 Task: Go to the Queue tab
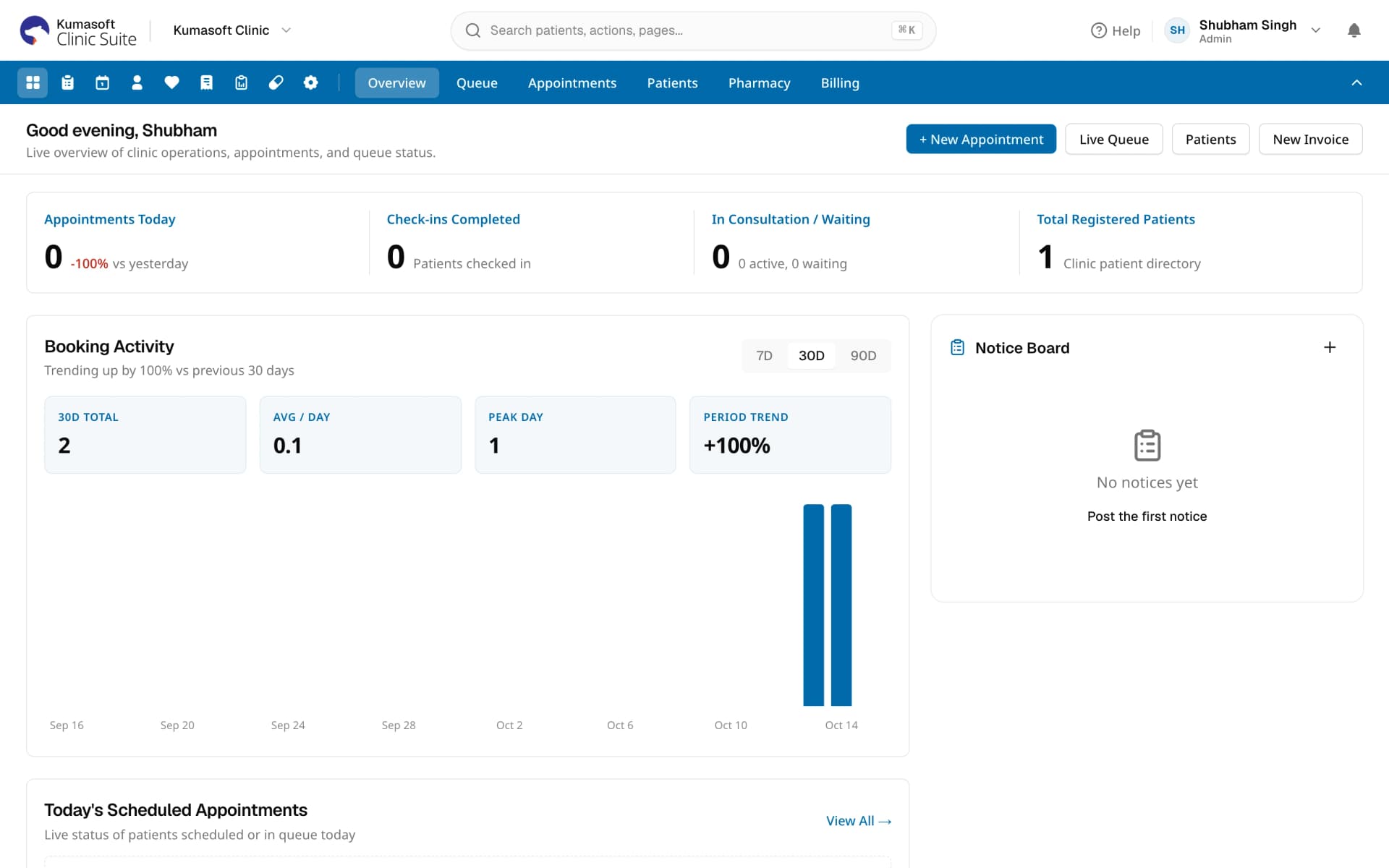pyautogui.click(x=477, y=82)
